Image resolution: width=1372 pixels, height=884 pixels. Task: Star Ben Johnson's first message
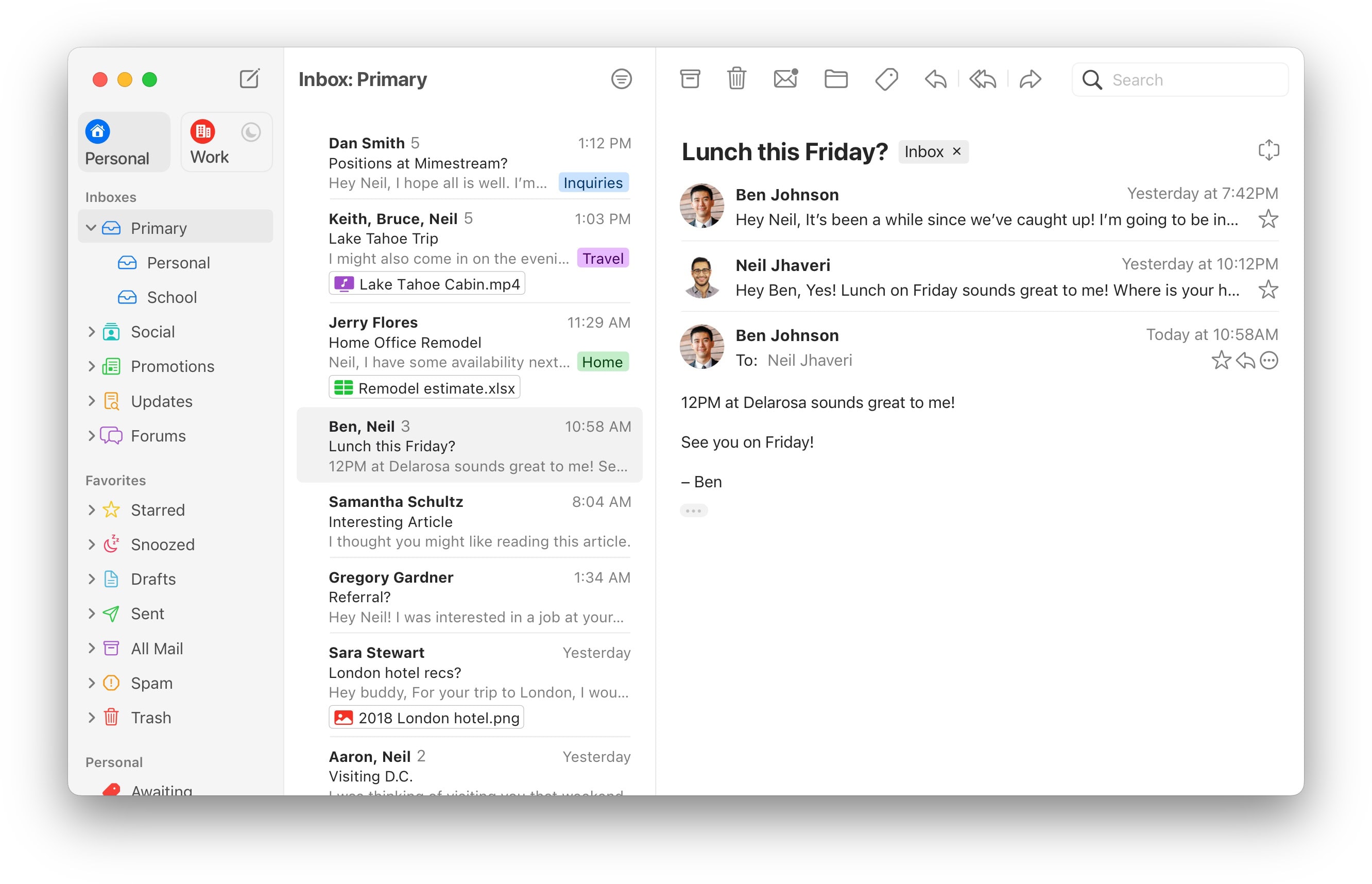point(1267,219)
